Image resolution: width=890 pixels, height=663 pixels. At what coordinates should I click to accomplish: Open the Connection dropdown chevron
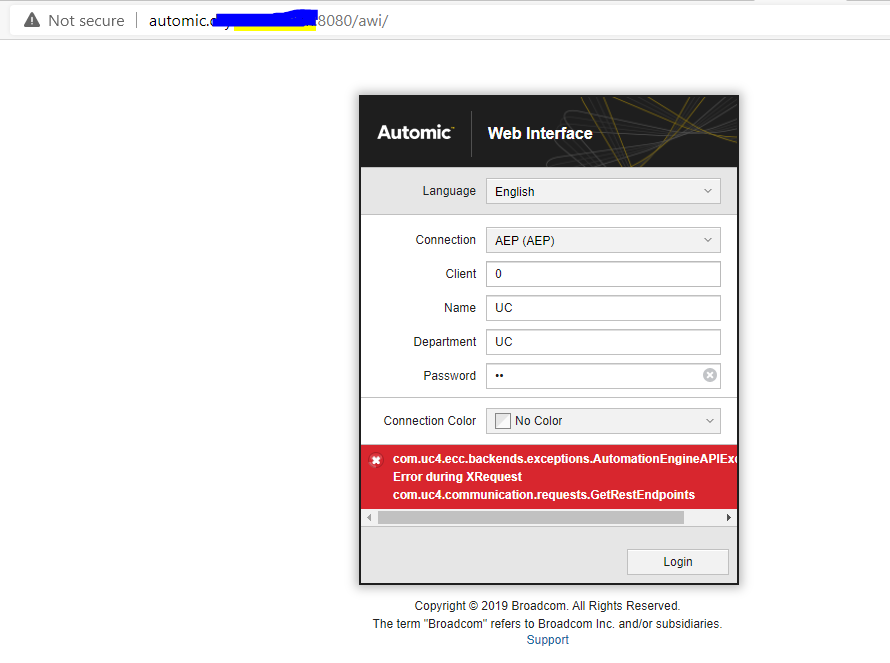click(709, 240)
